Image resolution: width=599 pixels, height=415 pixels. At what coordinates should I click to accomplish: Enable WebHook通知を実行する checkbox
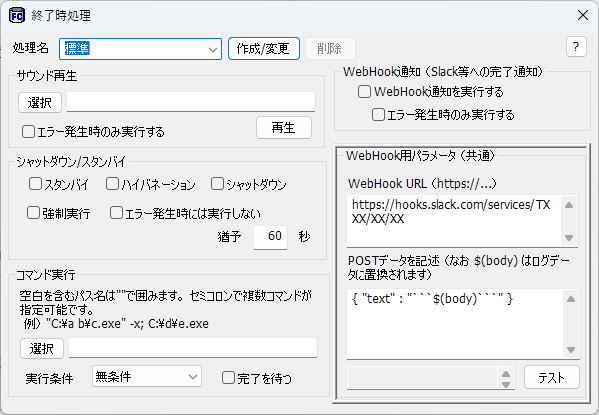[431, 92]
